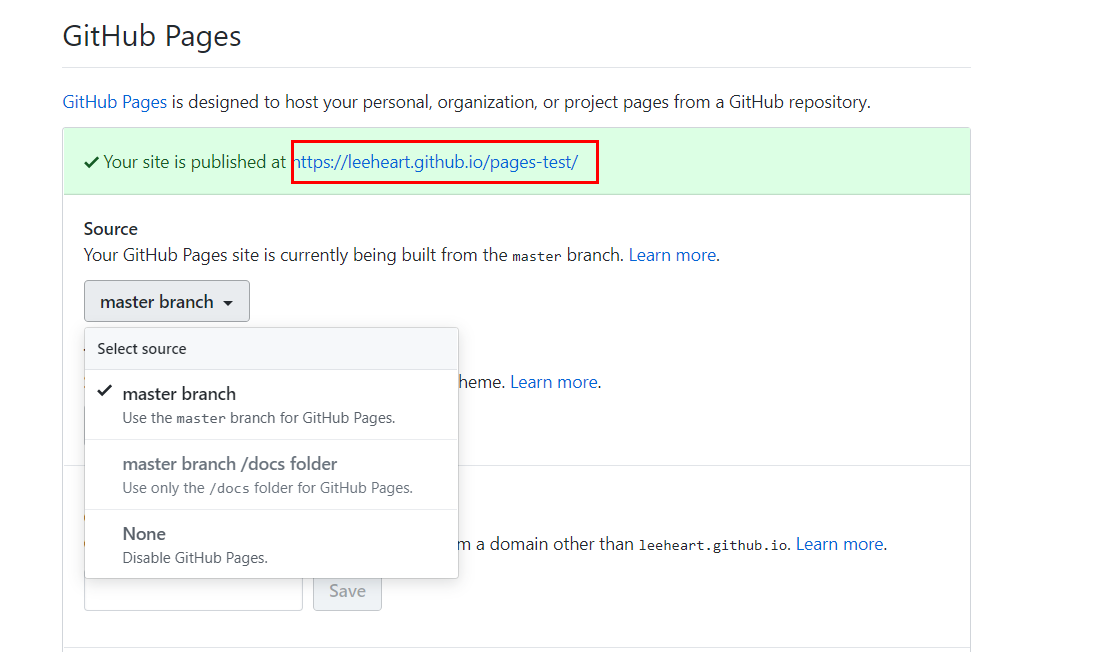Click the green checkmark beside published message
The width and height of the screenshot is (1108, 652).
pos(91,162)
